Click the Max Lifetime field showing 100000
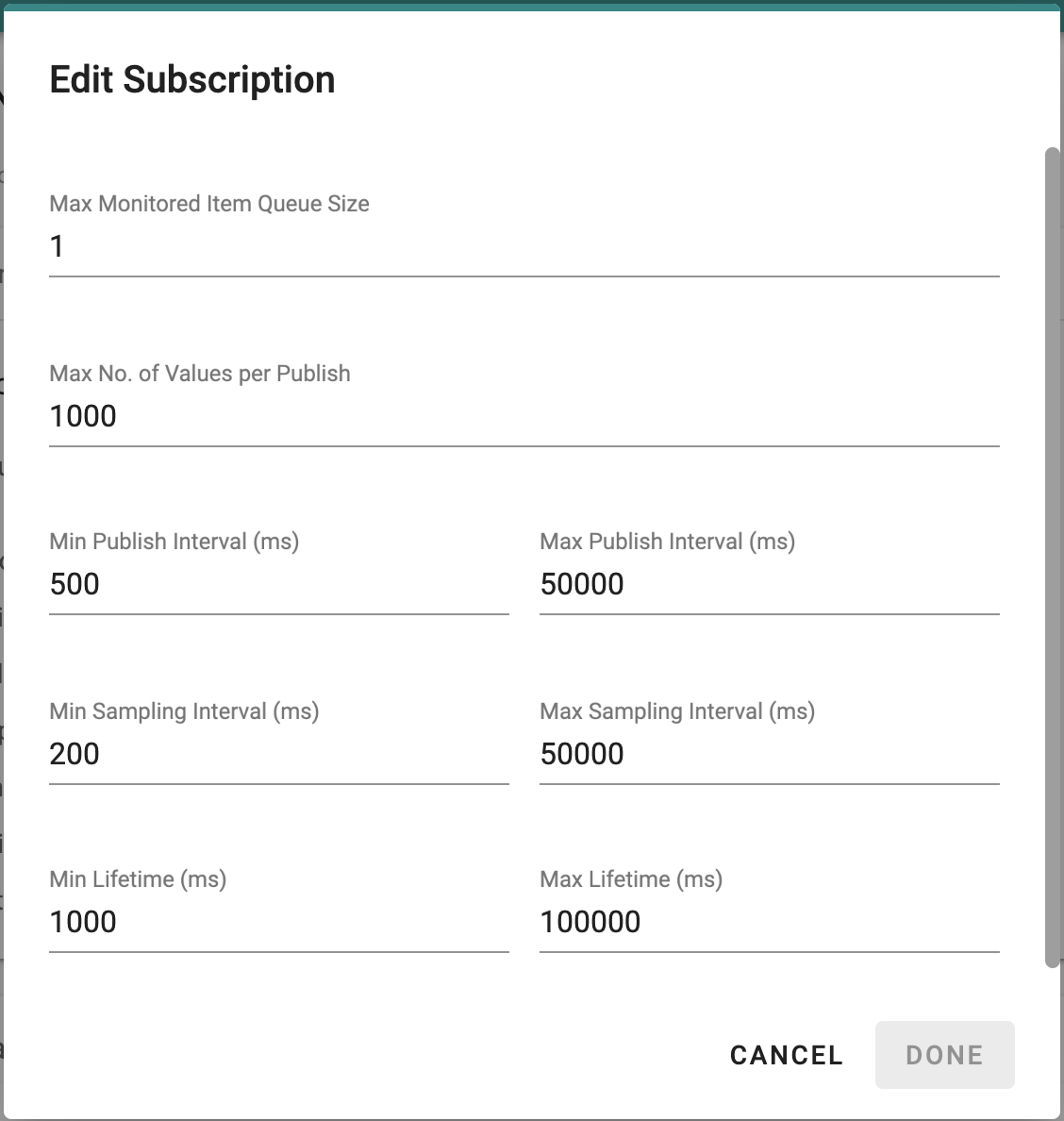 coord(770,922)
